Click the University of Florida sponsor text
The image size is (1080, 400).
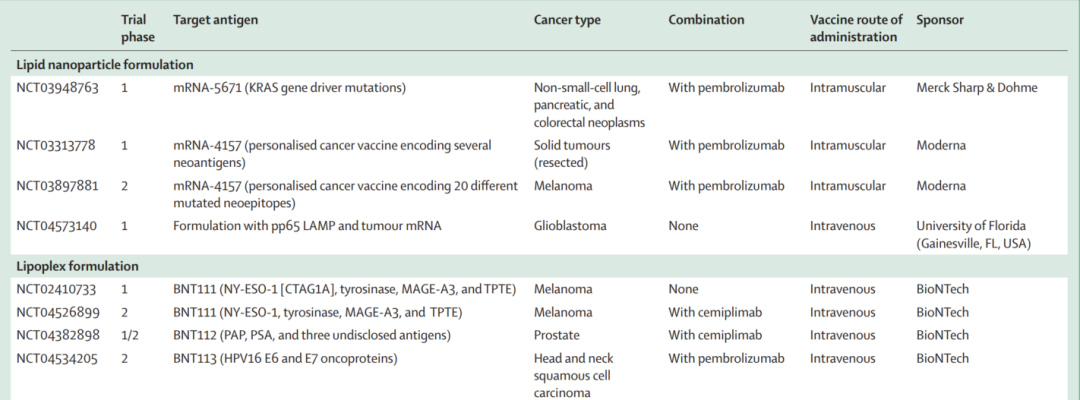pyautogui.click(x=973, y=235)
